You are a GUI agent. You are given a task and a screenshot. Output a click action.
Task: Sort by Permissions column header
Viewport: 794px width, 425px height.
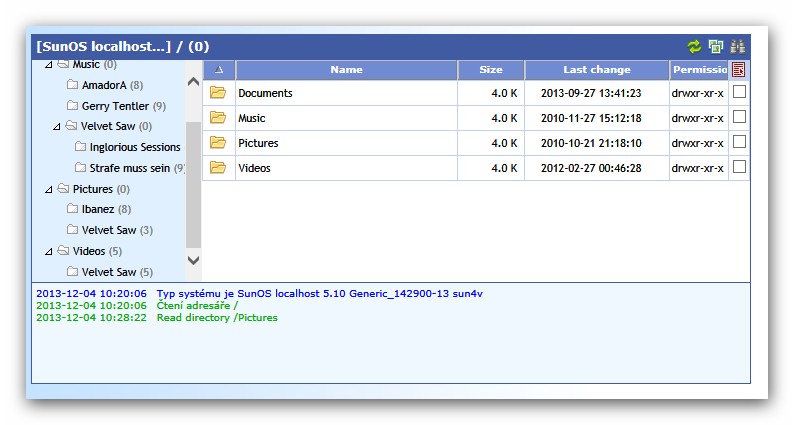[x=699, y=70]
